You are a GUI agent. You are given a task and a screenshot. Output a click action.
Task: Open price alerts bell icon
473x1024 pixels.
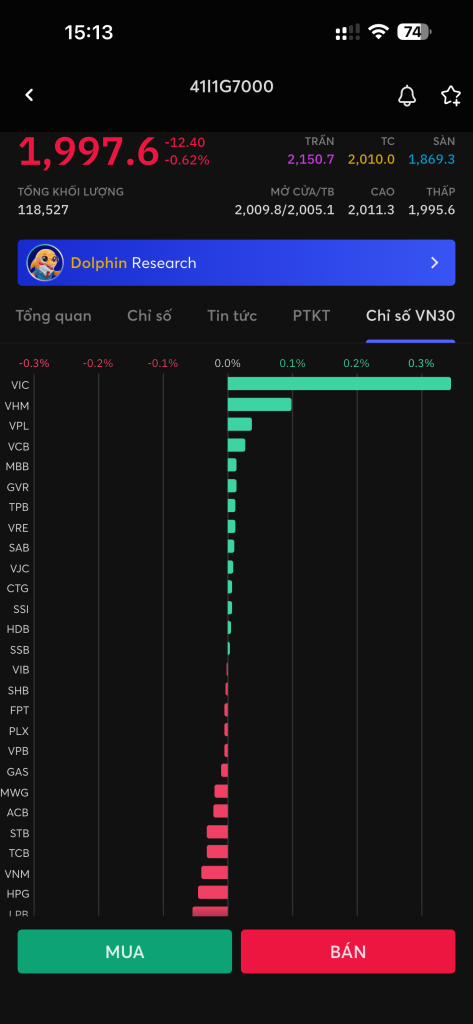point(407,96)
